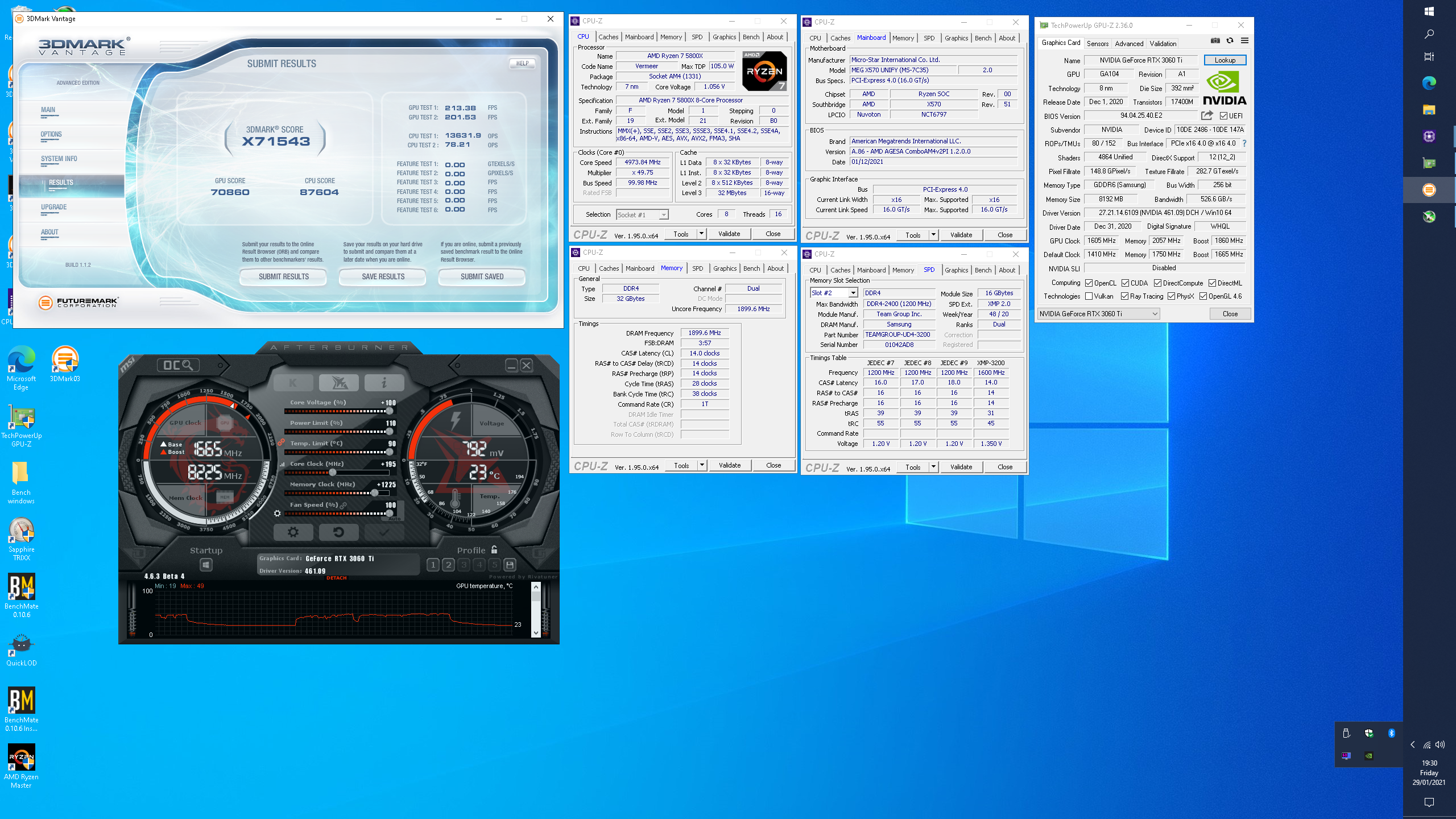Adjust the Memory Clock slider handle

(374, 493)
